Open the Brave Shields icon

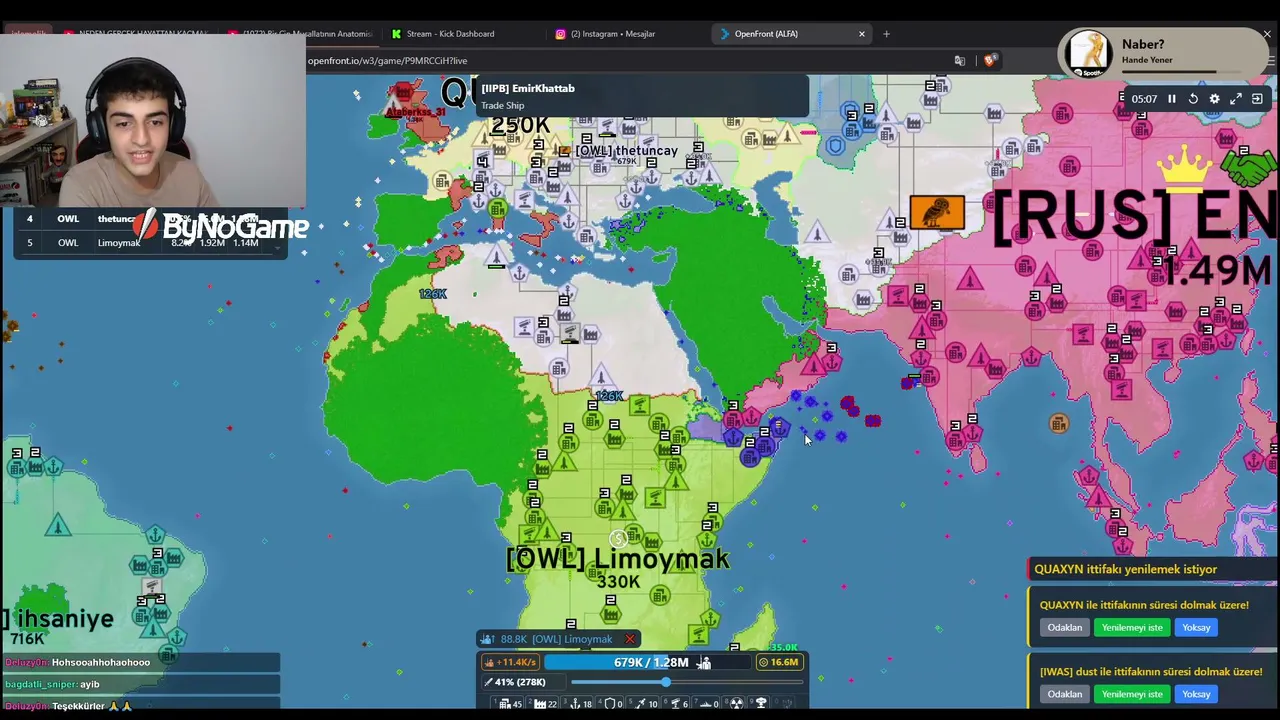coord(990,61)
